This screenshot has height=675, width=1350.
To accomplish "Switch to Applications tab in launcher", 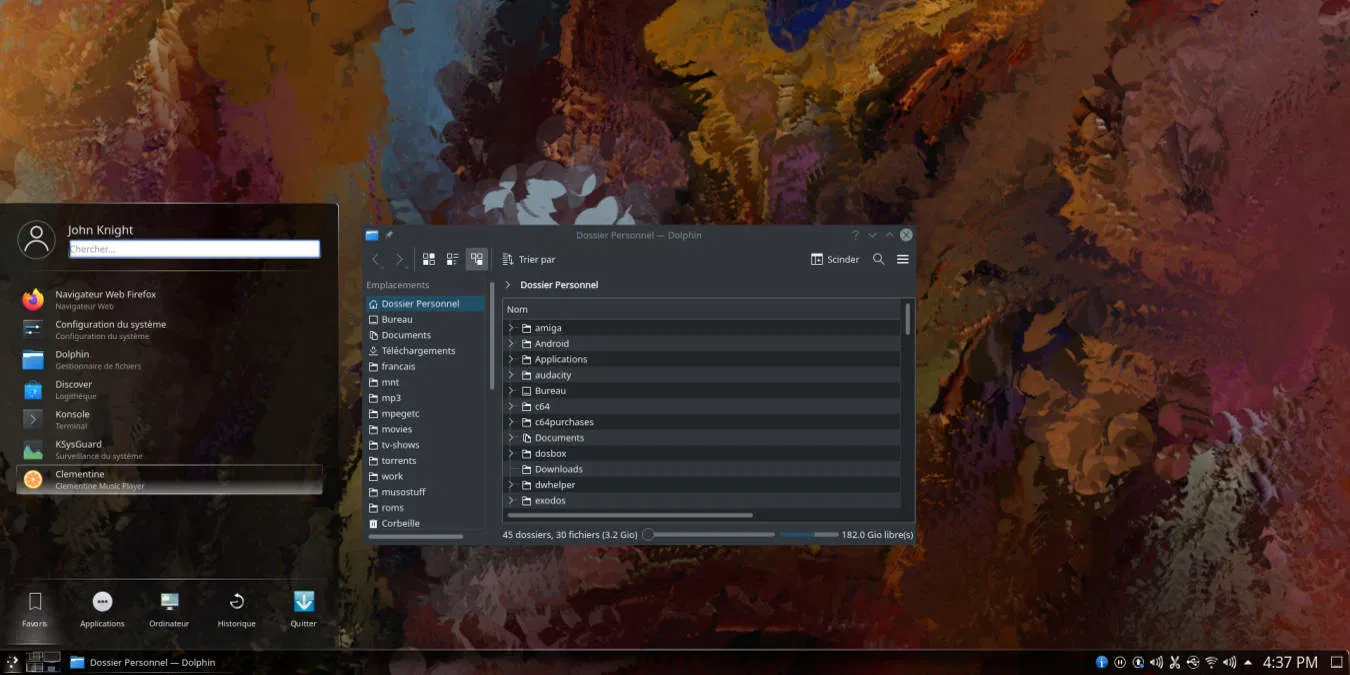I will (x=102, y=608).
